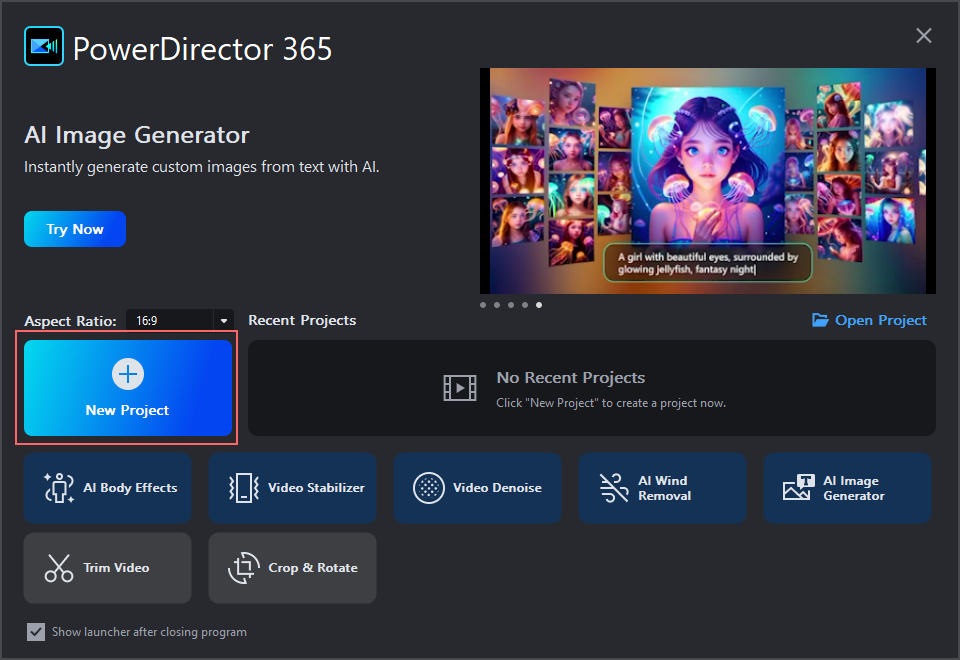Go to second banner slide dot
Screen dimensions: 960x660
click(497, 305)
